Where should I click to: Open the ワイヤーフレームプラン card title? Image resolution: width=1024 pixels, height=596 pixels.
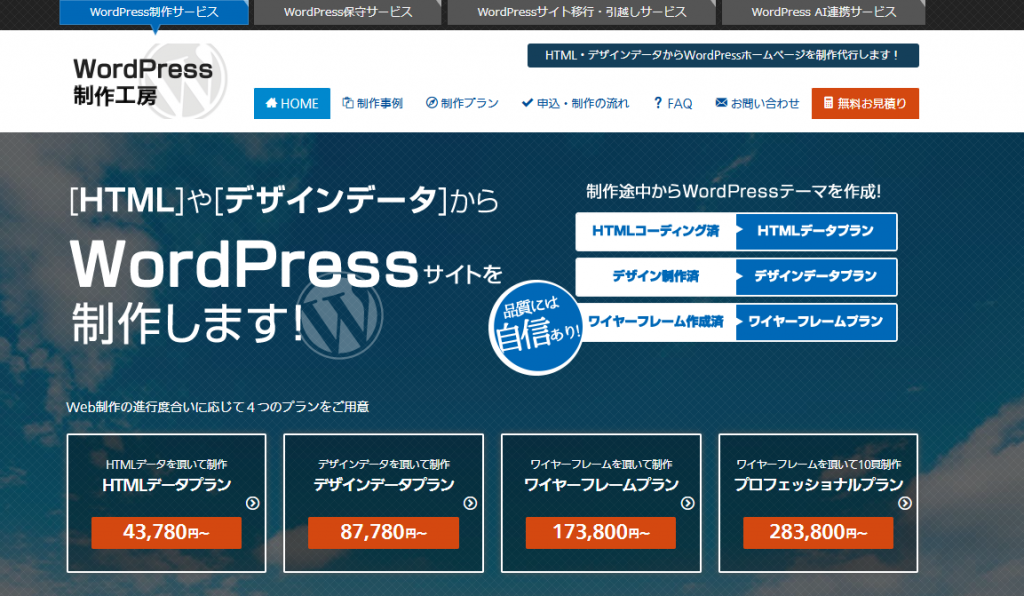click(x=601, y=485)
